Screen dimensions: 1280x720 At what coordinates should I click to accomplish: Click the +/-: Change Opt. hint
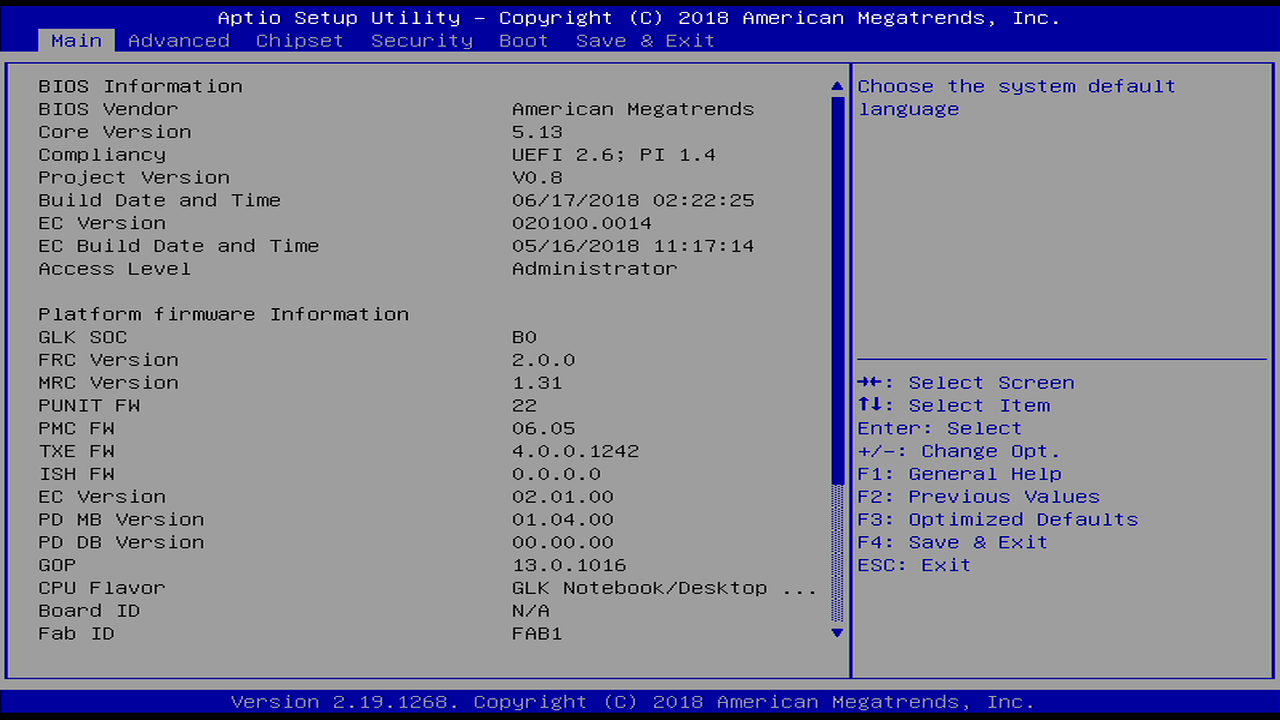click(x=959, y=451)
